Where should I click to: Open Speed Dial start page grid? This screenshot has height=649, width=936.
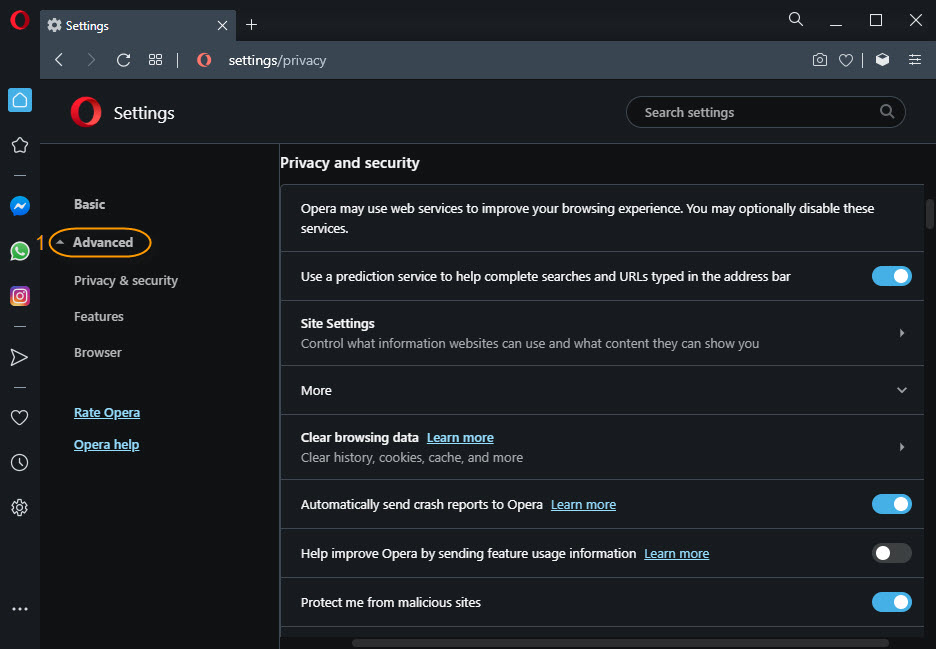[155, 60]
